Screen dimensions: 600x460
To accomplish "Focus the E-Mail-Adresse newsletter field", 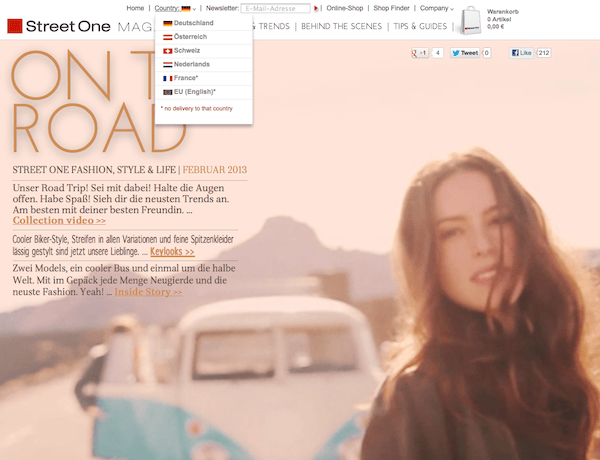I will tap(276, 8).
